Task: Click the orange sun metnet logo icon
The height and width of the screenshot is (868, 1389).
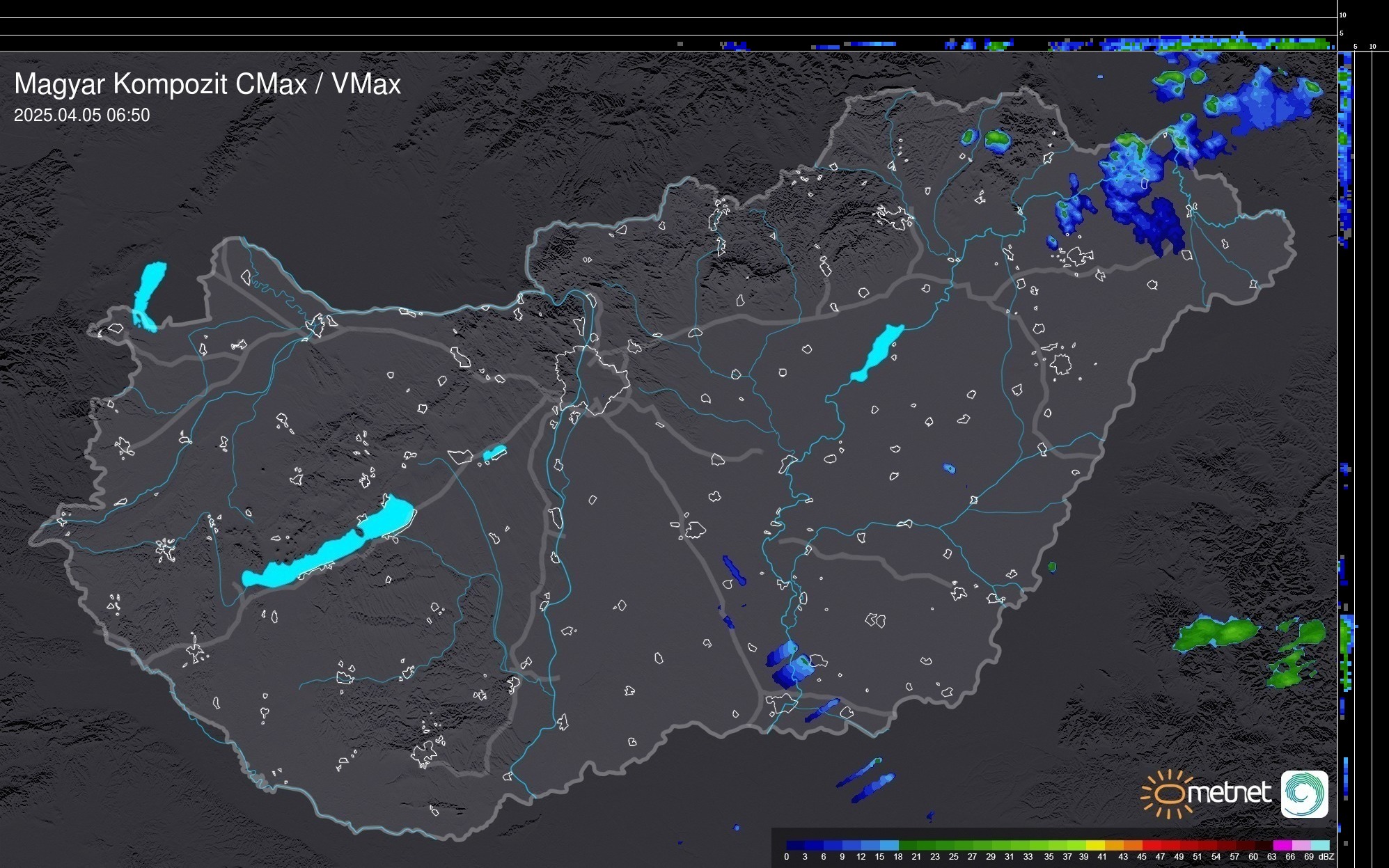Action: (1168, 794)
